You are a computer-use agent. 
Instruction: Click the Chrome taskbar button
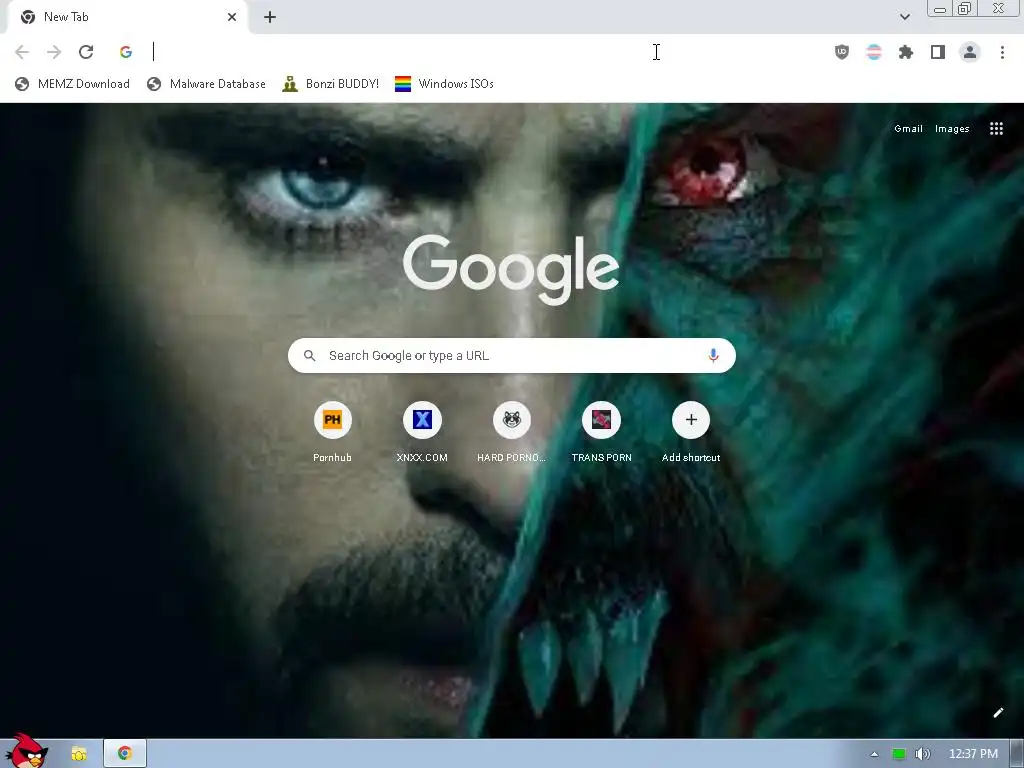[125, 754]
